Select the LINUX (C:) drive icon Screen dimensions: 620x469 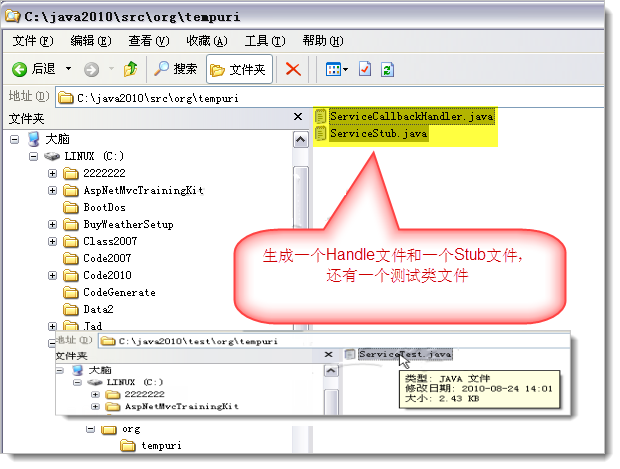click(52, 156)
